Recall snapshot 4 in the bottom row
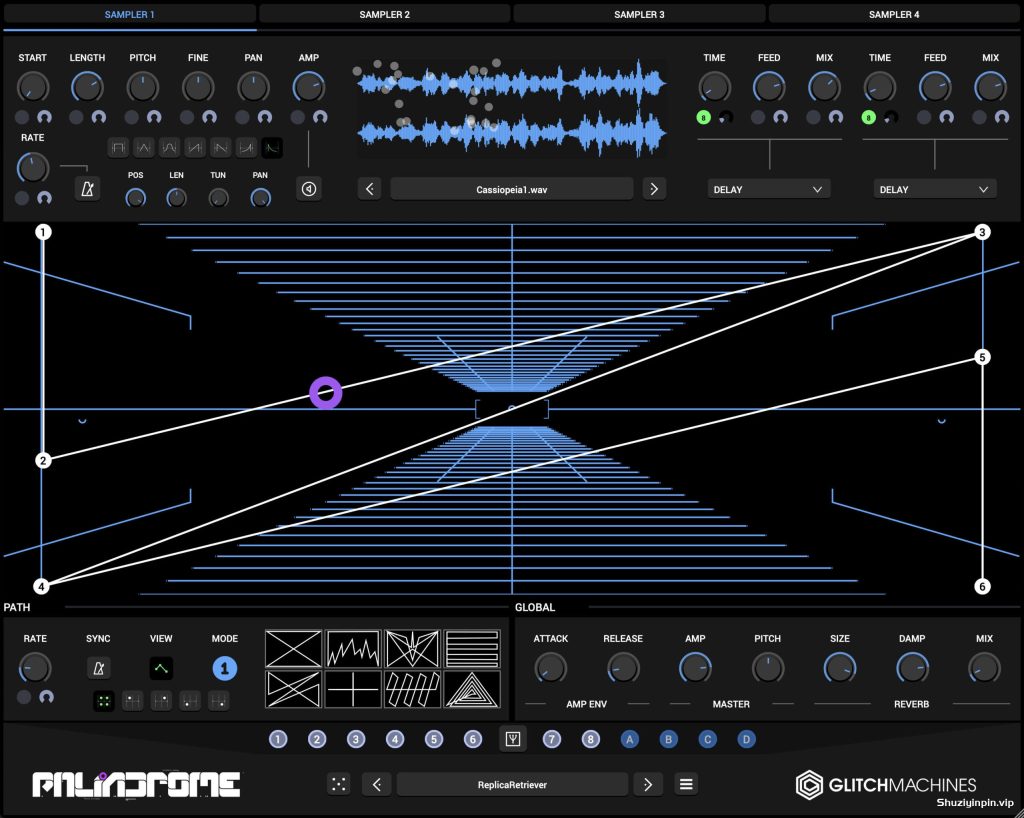The height and width of the screenshot is (818, 1024). (x=394, y=739)
